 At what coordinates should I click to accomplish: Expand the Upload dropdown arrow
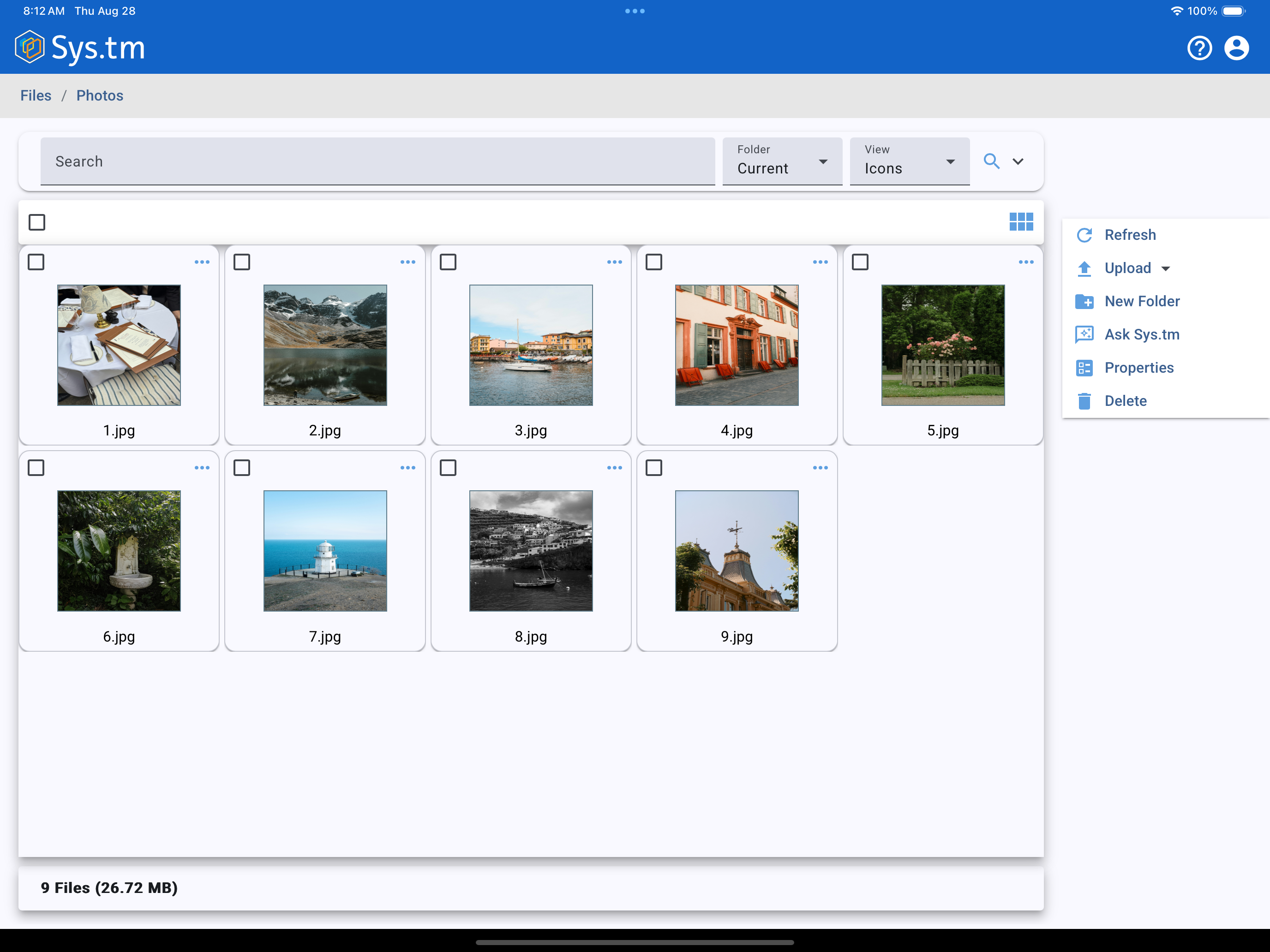click(1166, 268)
